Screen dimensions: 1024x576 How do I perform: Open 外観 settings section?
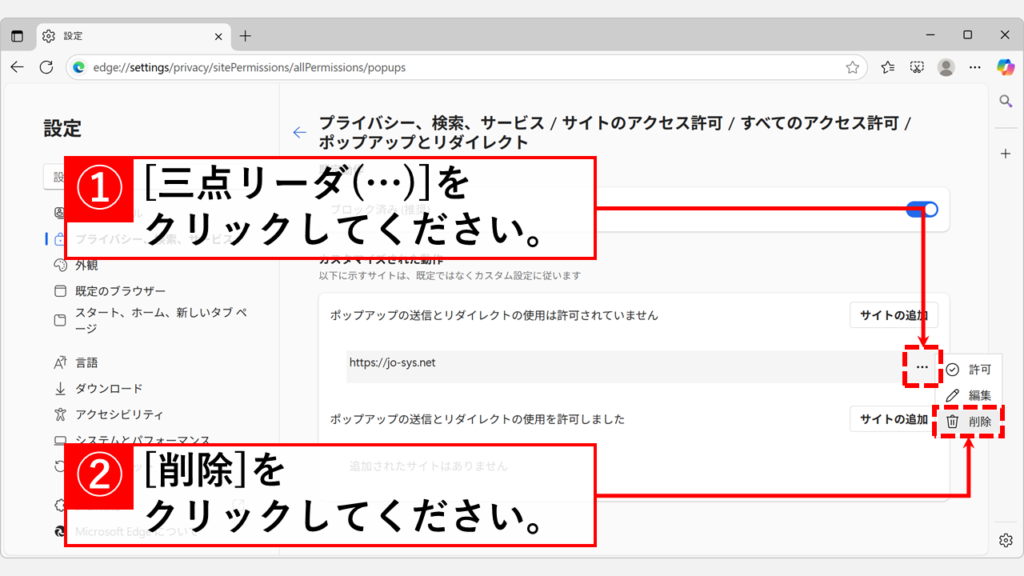tap(86, 265)
